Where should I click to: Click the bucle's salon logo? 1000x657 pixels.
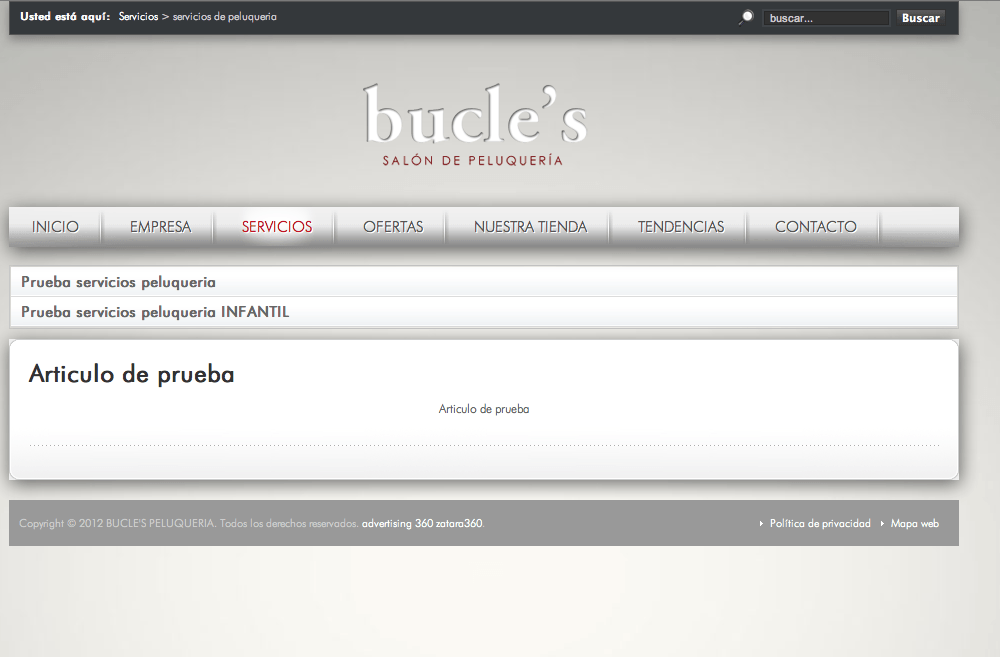(475, 125)
